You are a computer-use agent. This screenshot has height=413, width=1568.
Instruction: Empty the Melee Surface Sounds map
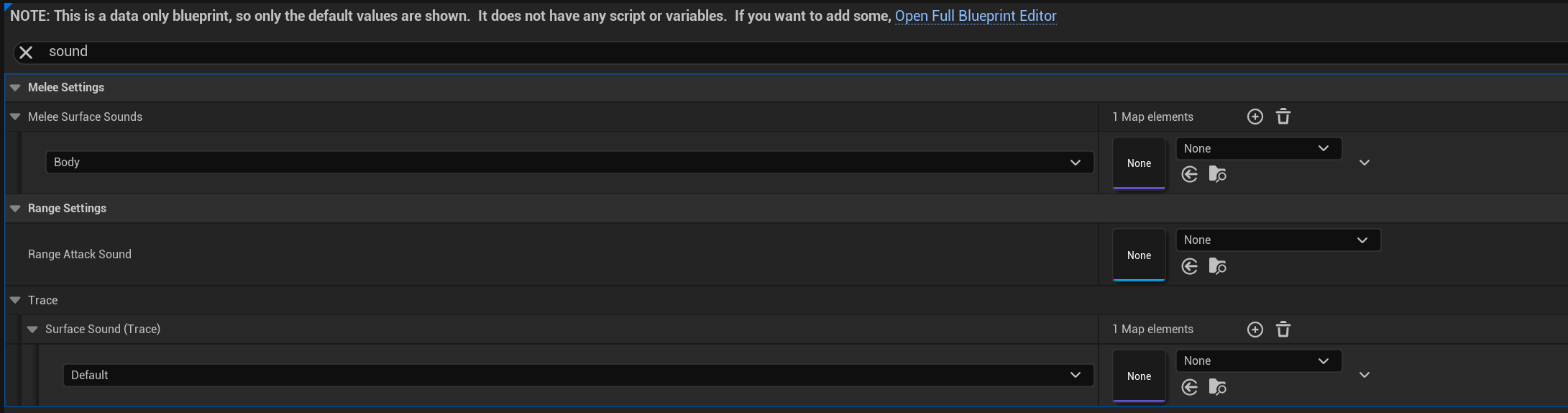coord(1283,117)
